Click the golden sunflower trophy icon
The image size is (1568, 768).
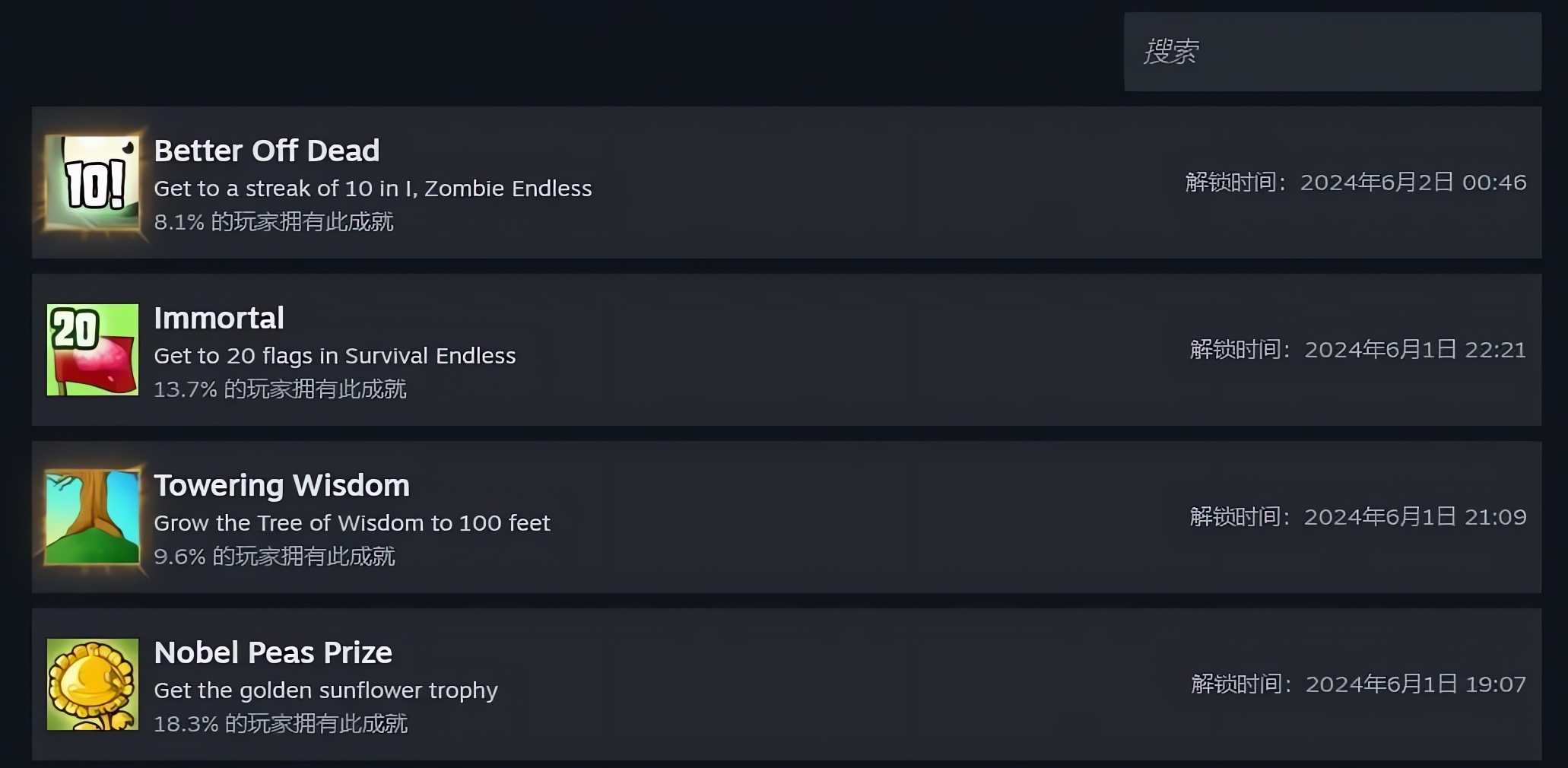click(x=93, y=684)
